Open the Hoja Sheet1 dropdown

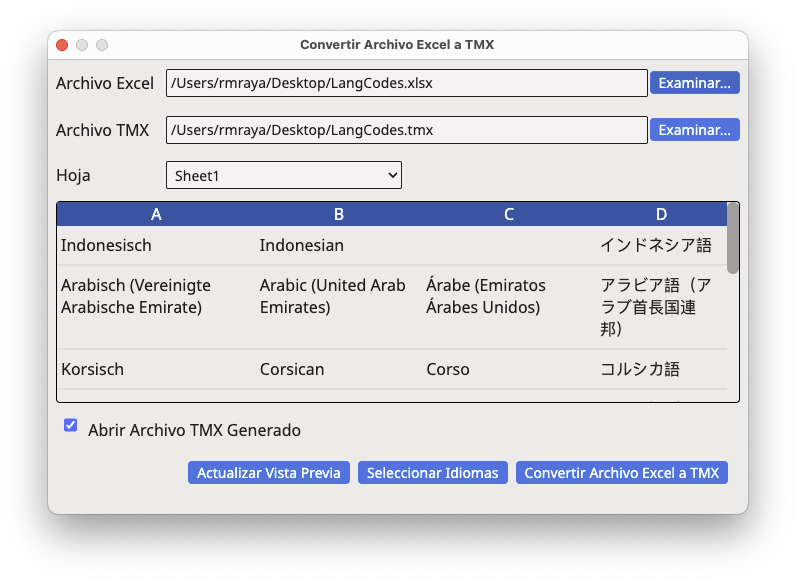coord(284,176)
